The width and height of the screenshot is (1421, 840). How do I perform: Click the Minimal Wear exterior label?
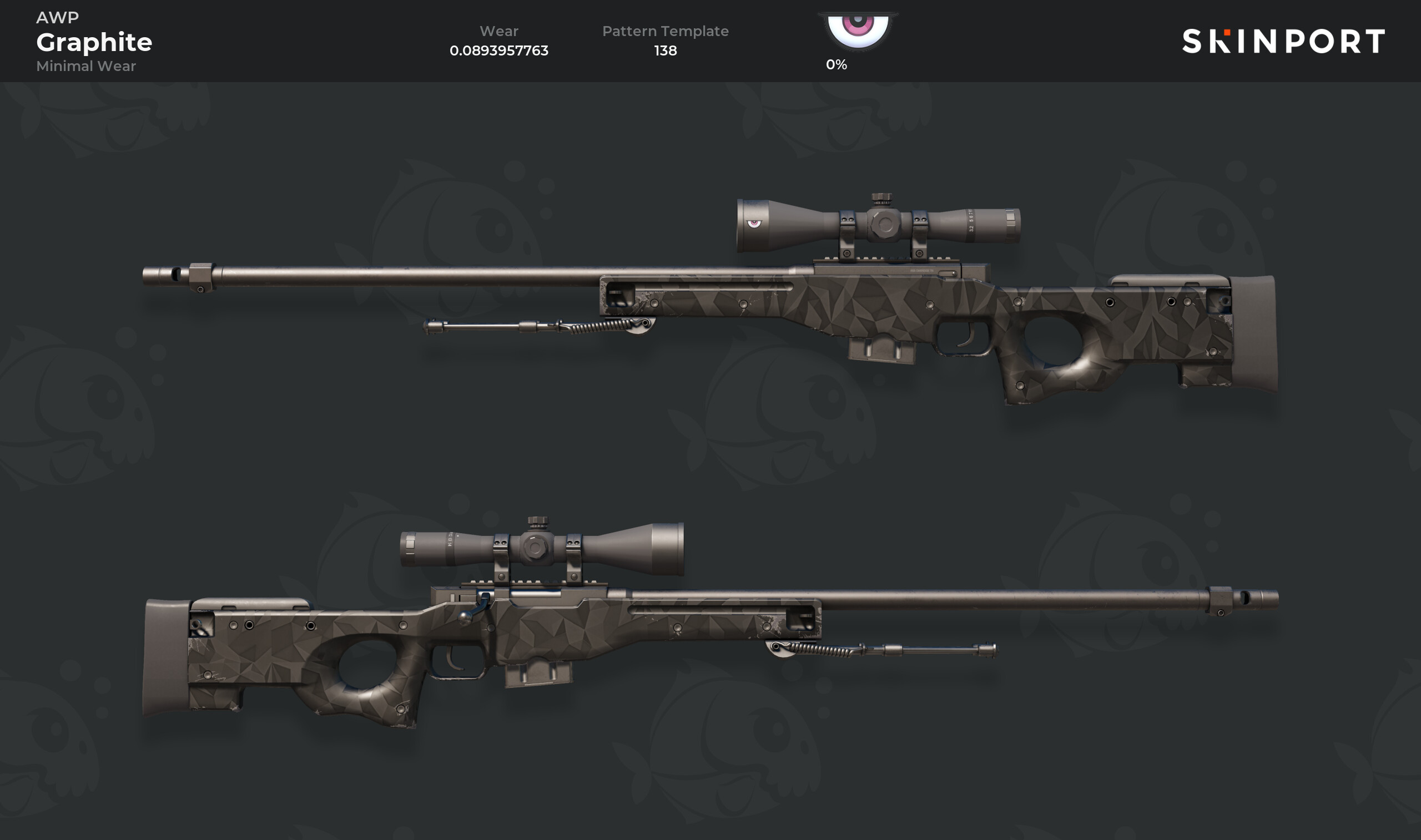[86, 66]
